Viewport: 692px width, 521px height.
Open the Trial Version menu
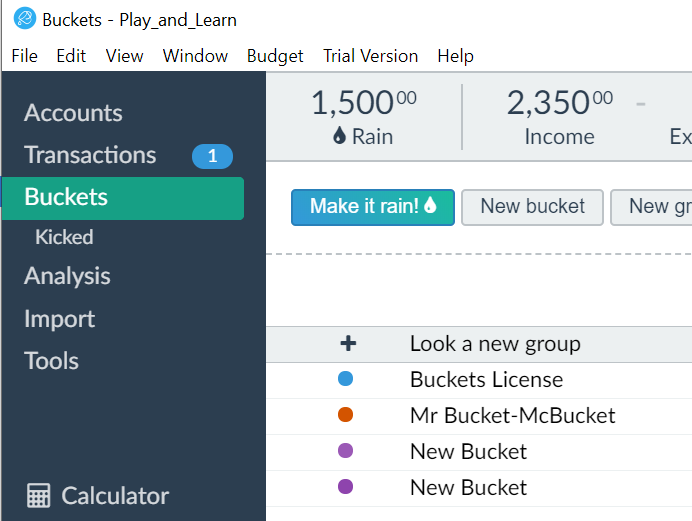click(370, 56)
